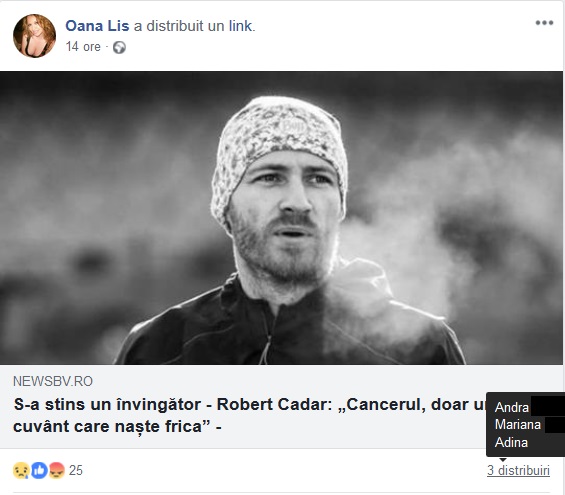Open the three-dot post options menu
This screenshot has width=565, height=495.
(x=544, y=23)
